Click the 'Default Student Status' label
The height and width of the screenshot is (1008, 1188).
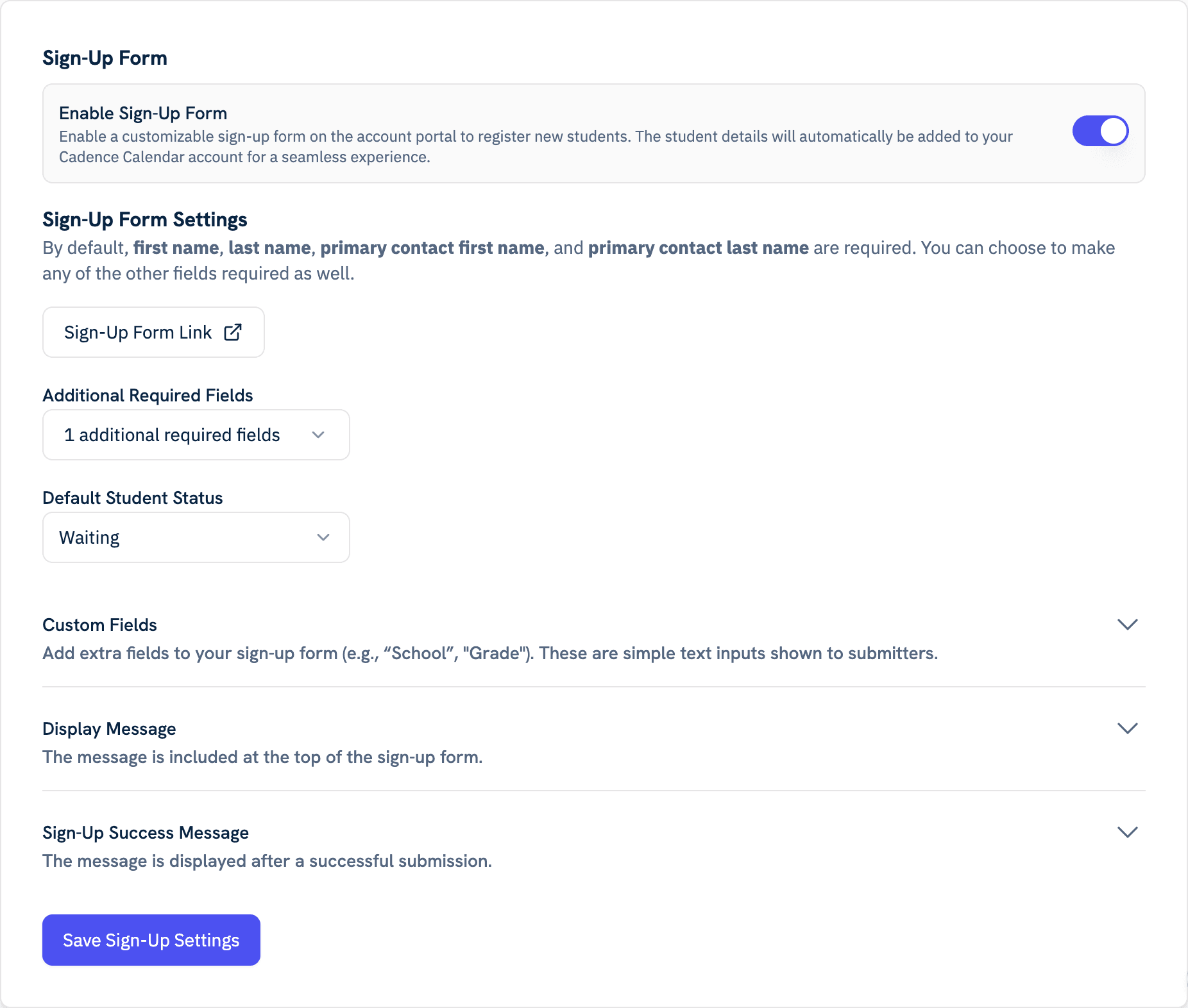[133, 498]
